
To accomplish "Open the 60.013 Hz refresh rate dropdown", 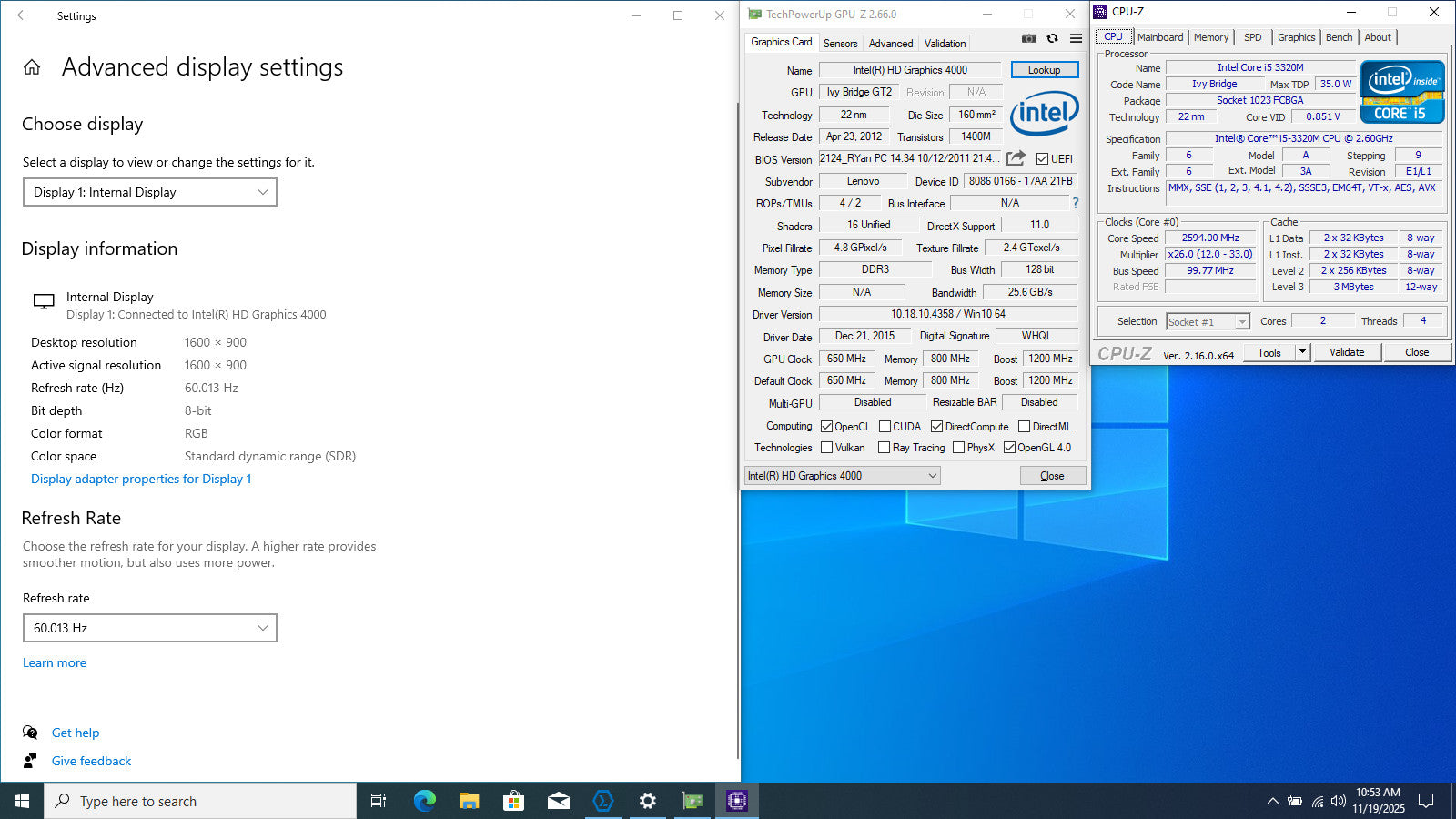I will coord(149,628).
